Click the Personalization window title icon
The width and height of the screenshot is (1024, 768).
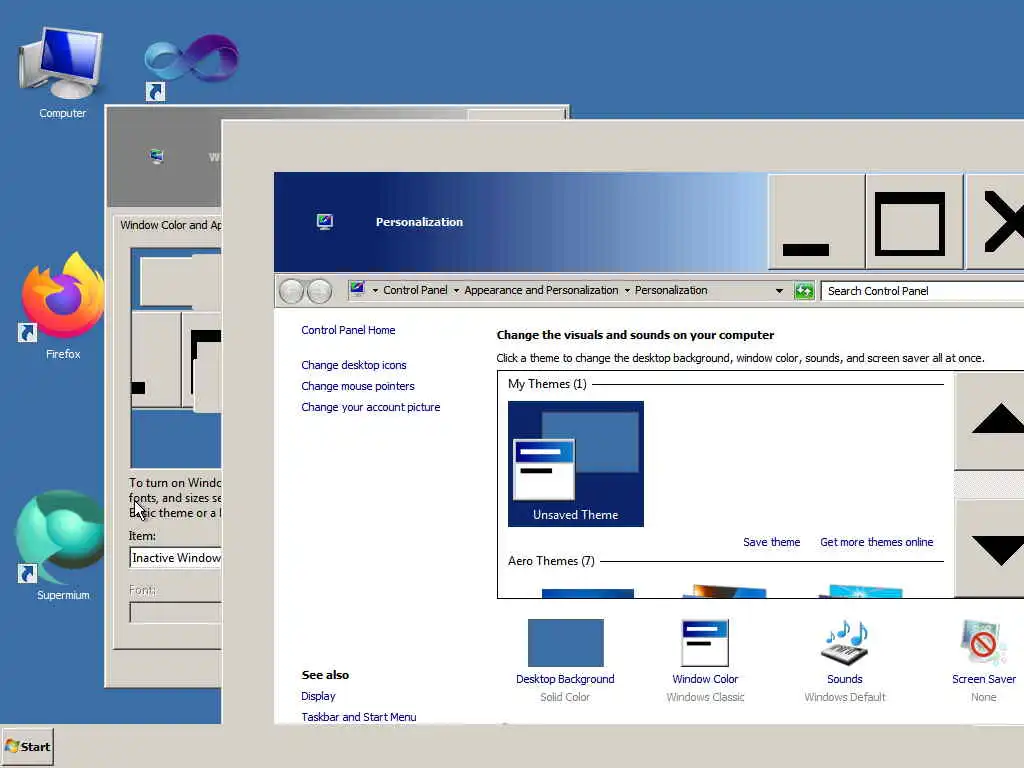[325, 222]
